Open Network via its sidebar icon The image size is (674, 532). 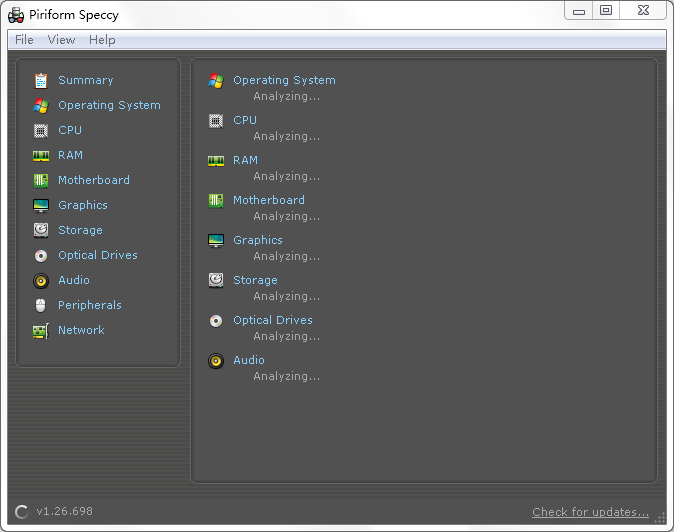(41, 331)
